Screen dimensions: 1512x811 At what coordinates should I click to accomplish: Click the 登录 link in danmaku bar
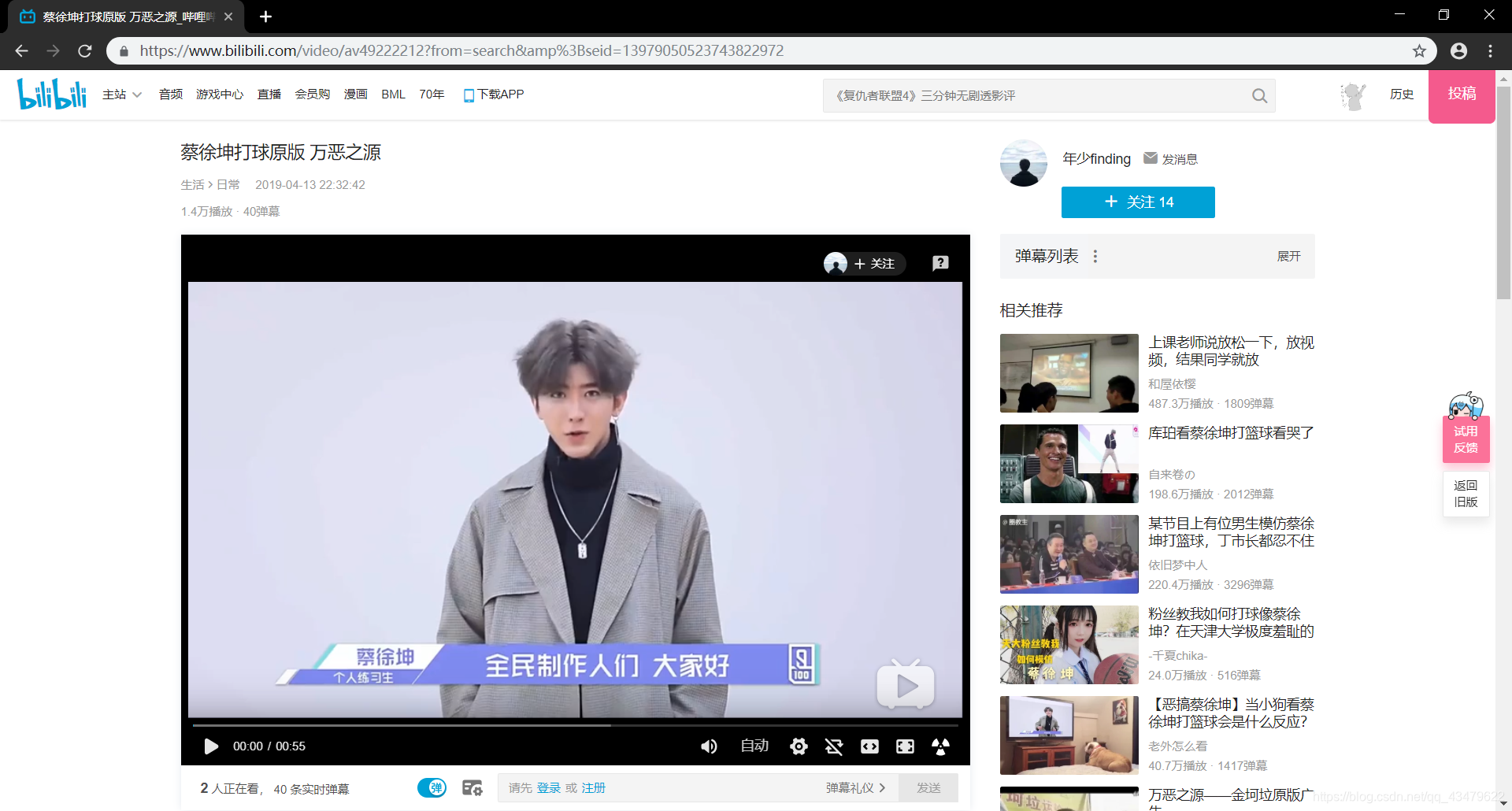[x=549, y=787]
